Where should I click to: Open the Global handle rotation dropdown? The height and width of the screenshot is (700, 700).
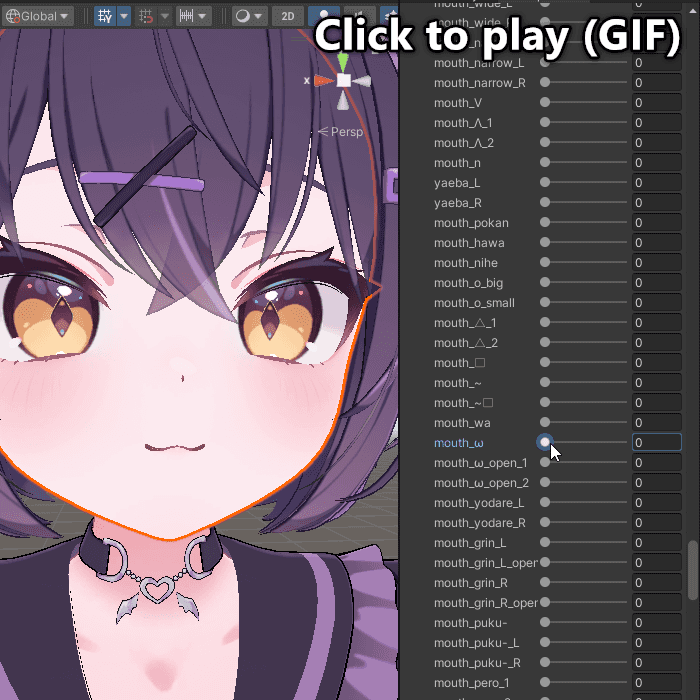[38, 16]
